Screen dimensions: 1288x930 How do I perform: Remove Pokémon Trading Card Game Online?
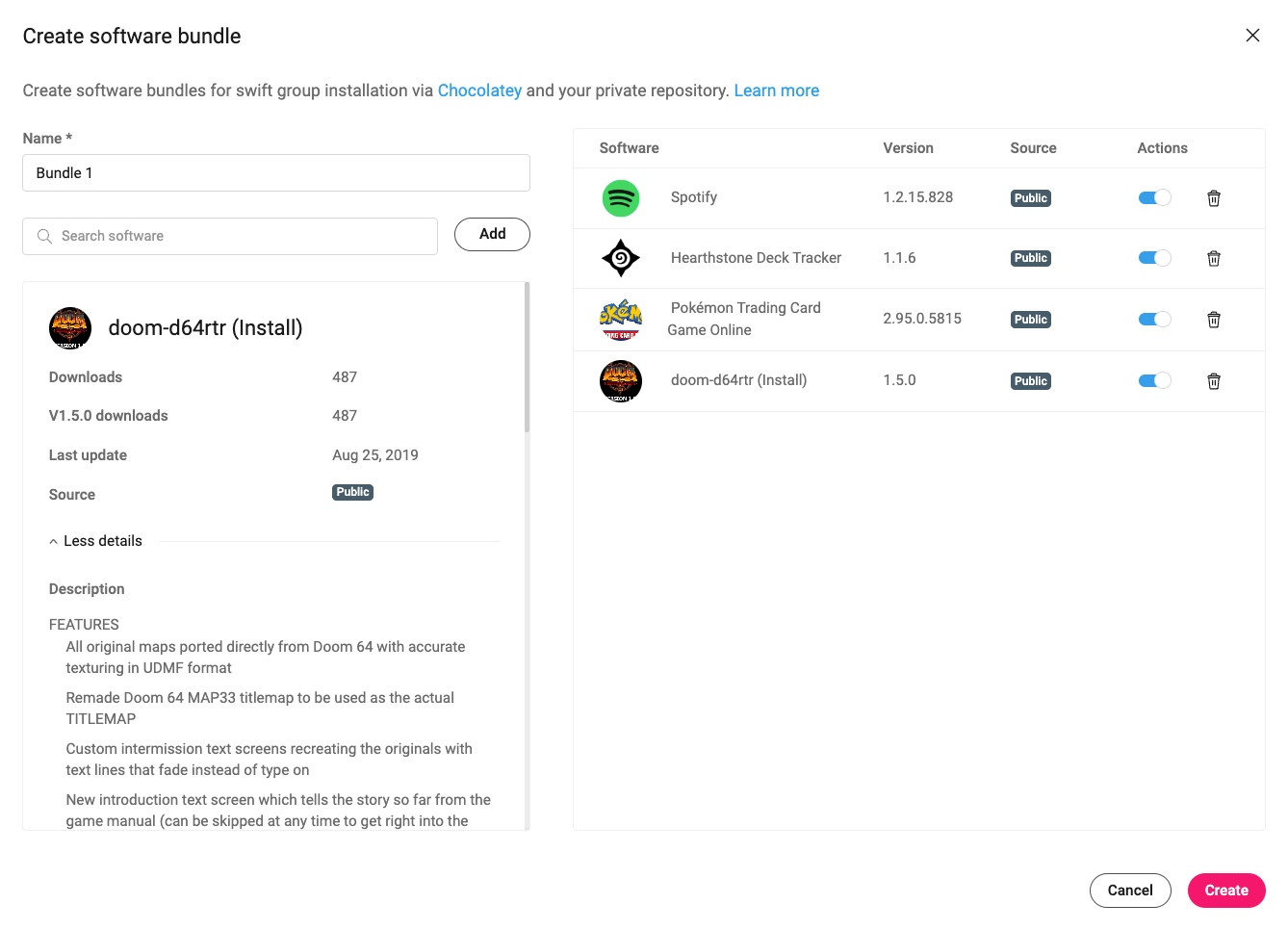click(1214, 320)
